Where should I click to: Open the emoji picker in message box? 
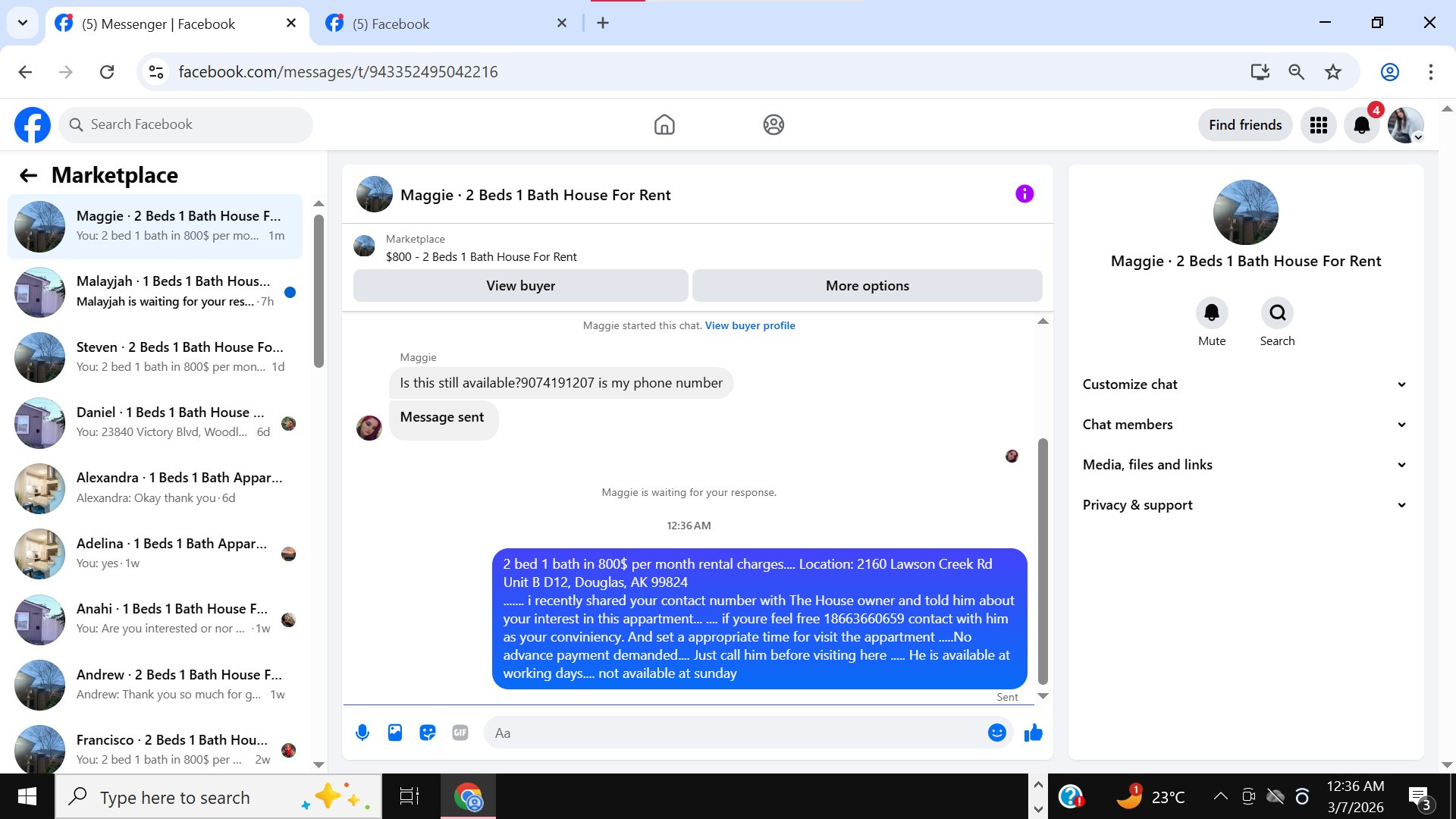996,733
